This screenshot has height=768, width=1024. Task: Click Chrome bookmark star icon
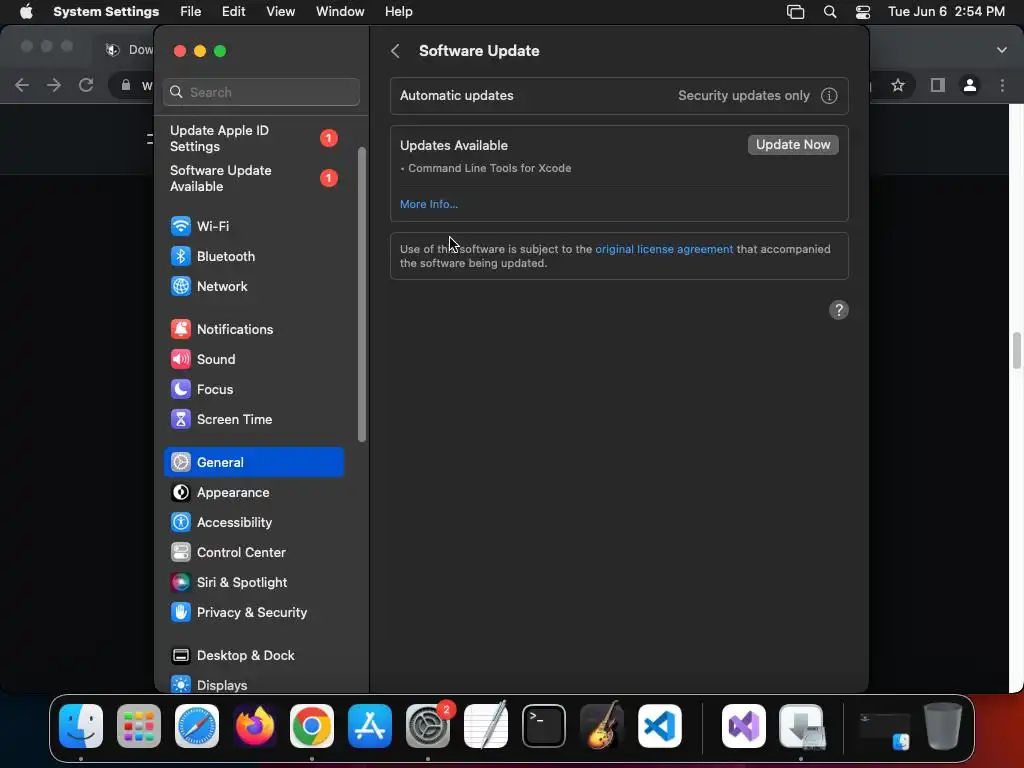[898, 85]
